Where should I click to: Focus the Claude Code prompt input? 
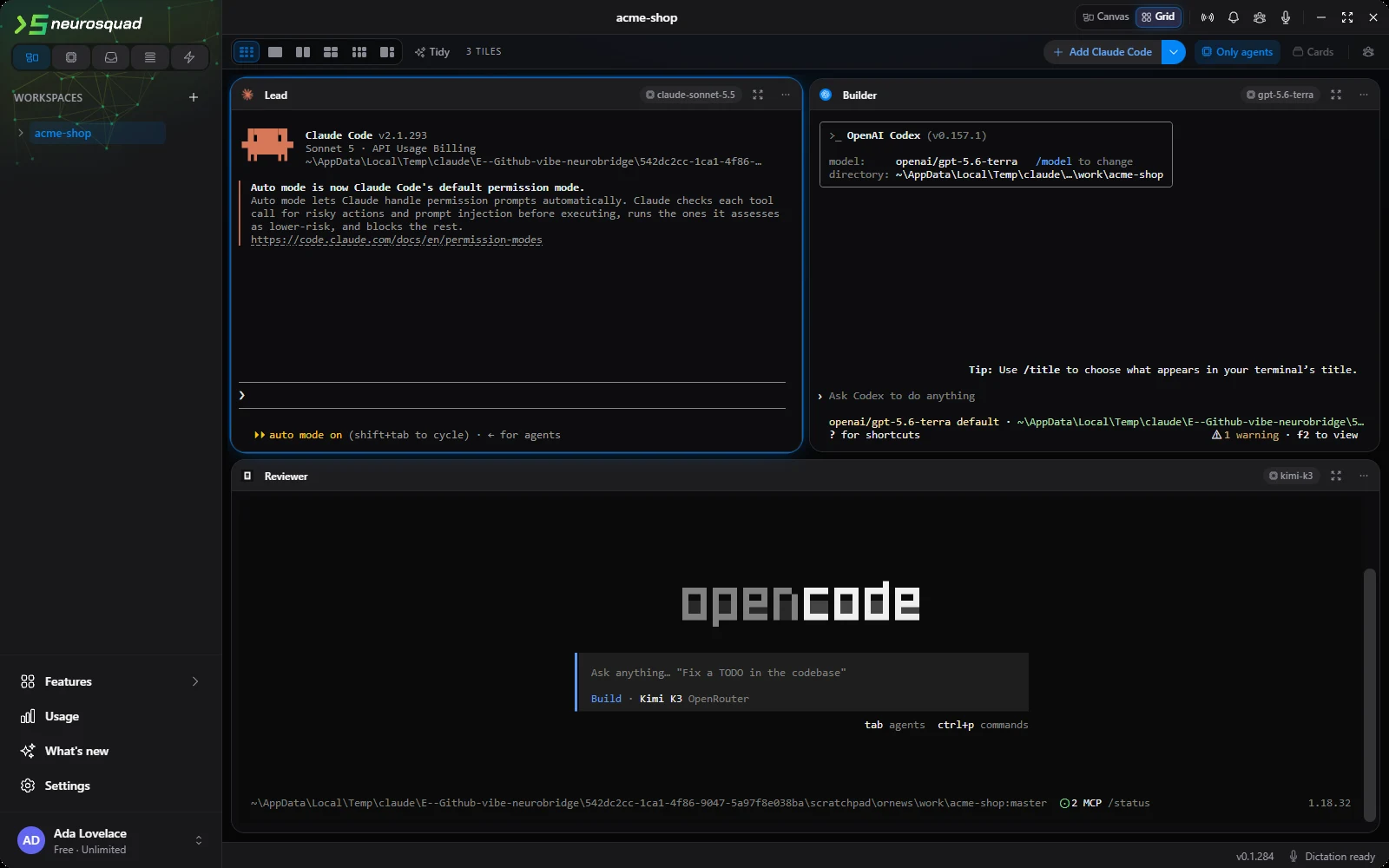[x=512, y=396]
